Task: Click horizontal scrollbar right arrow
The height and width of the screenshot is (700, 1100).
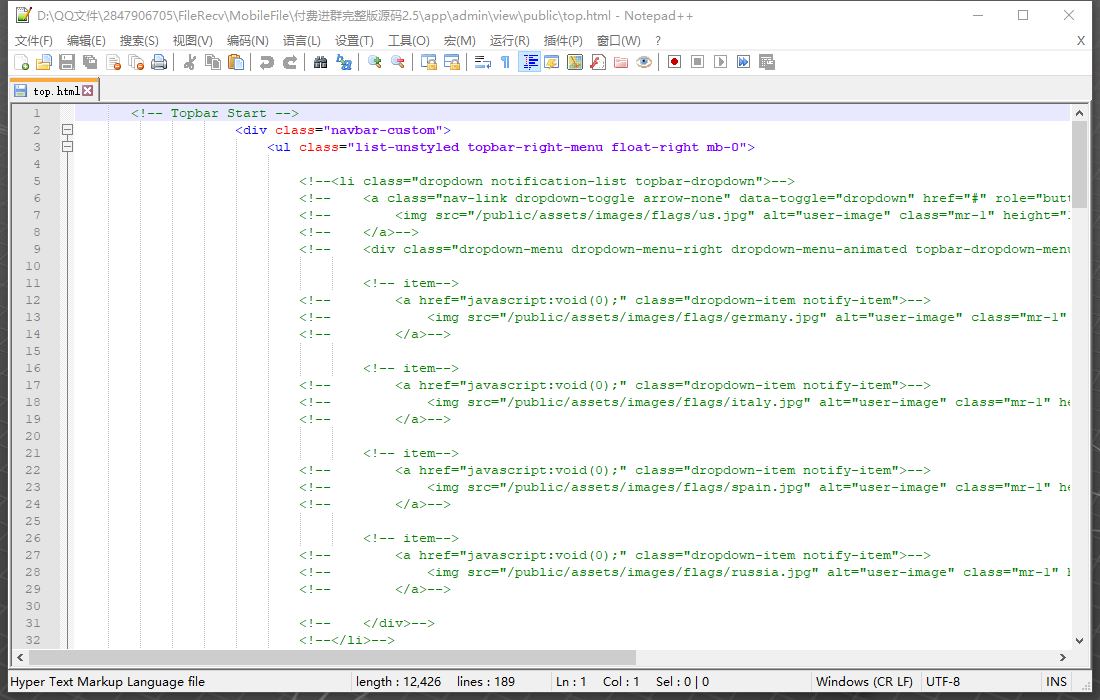Action: pos(1063,657)
